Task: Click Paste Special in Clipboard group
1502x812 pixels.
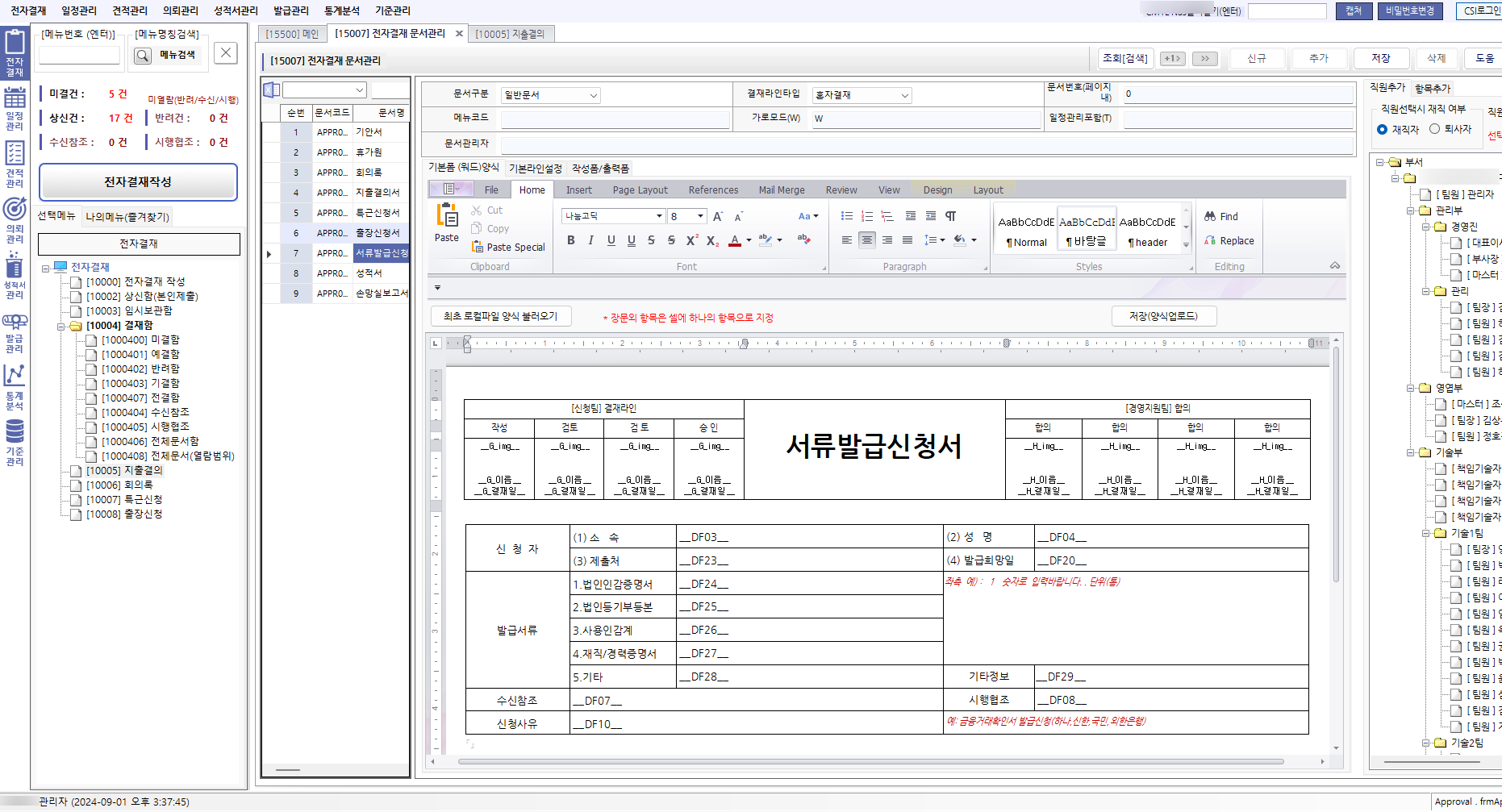Action: 509,248
